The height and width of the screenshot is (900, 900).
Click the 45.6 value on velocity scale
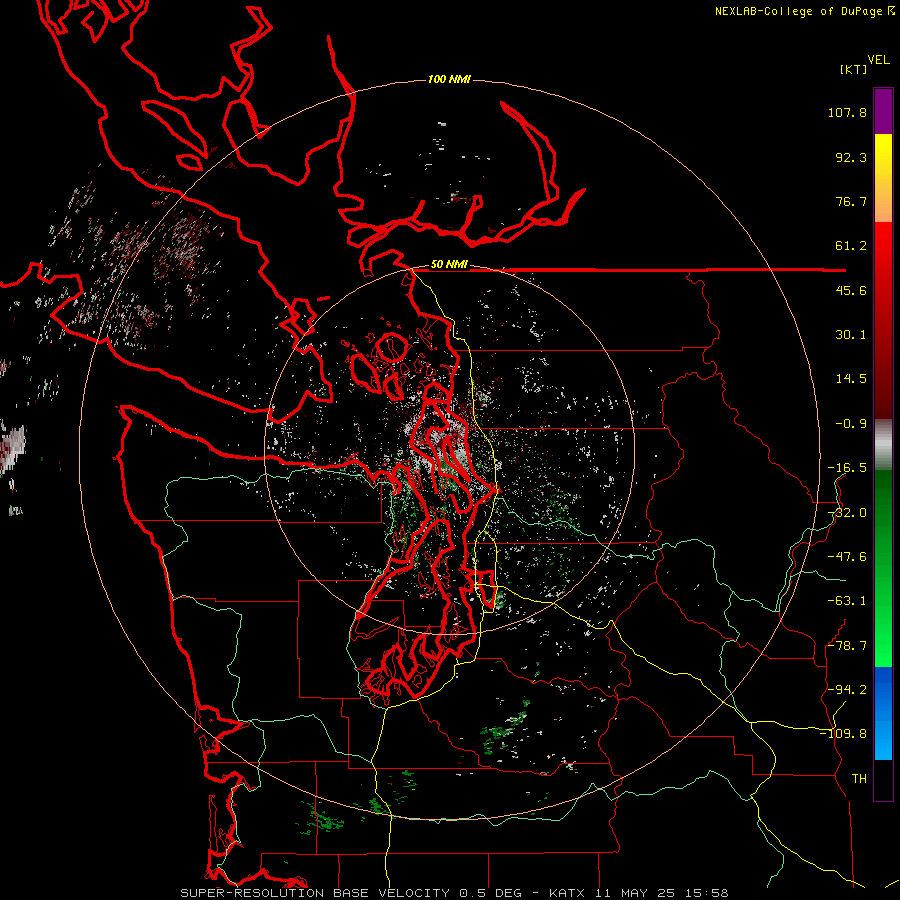point(851,290)
